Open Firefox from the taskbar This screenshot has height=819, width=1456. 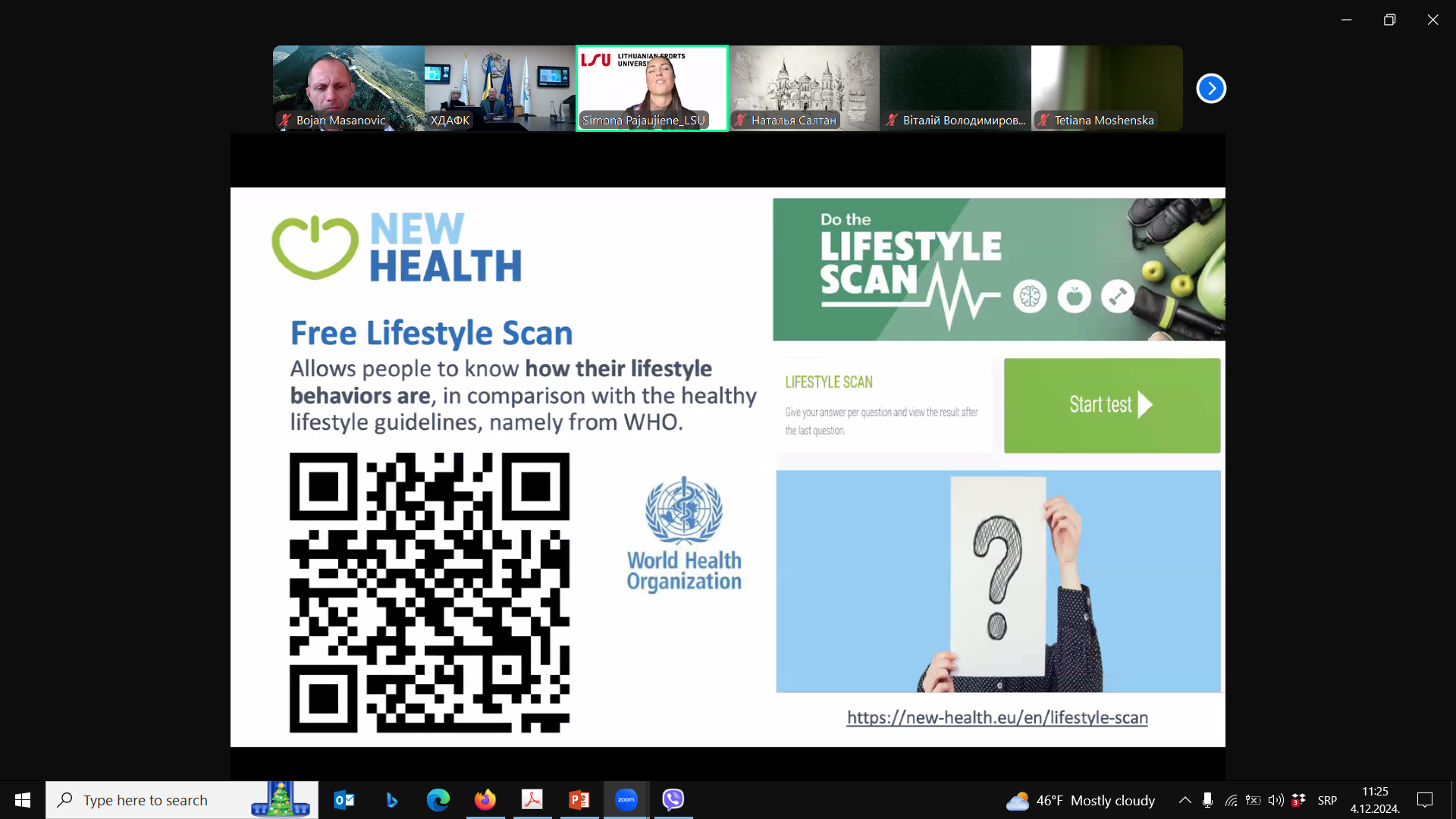(x=485, y=800)
